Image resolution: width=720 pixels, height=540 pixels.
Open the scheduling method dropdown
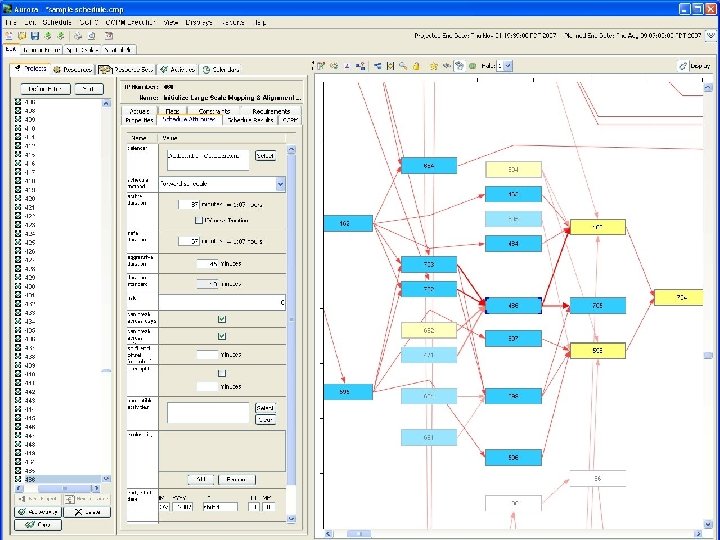280,184
